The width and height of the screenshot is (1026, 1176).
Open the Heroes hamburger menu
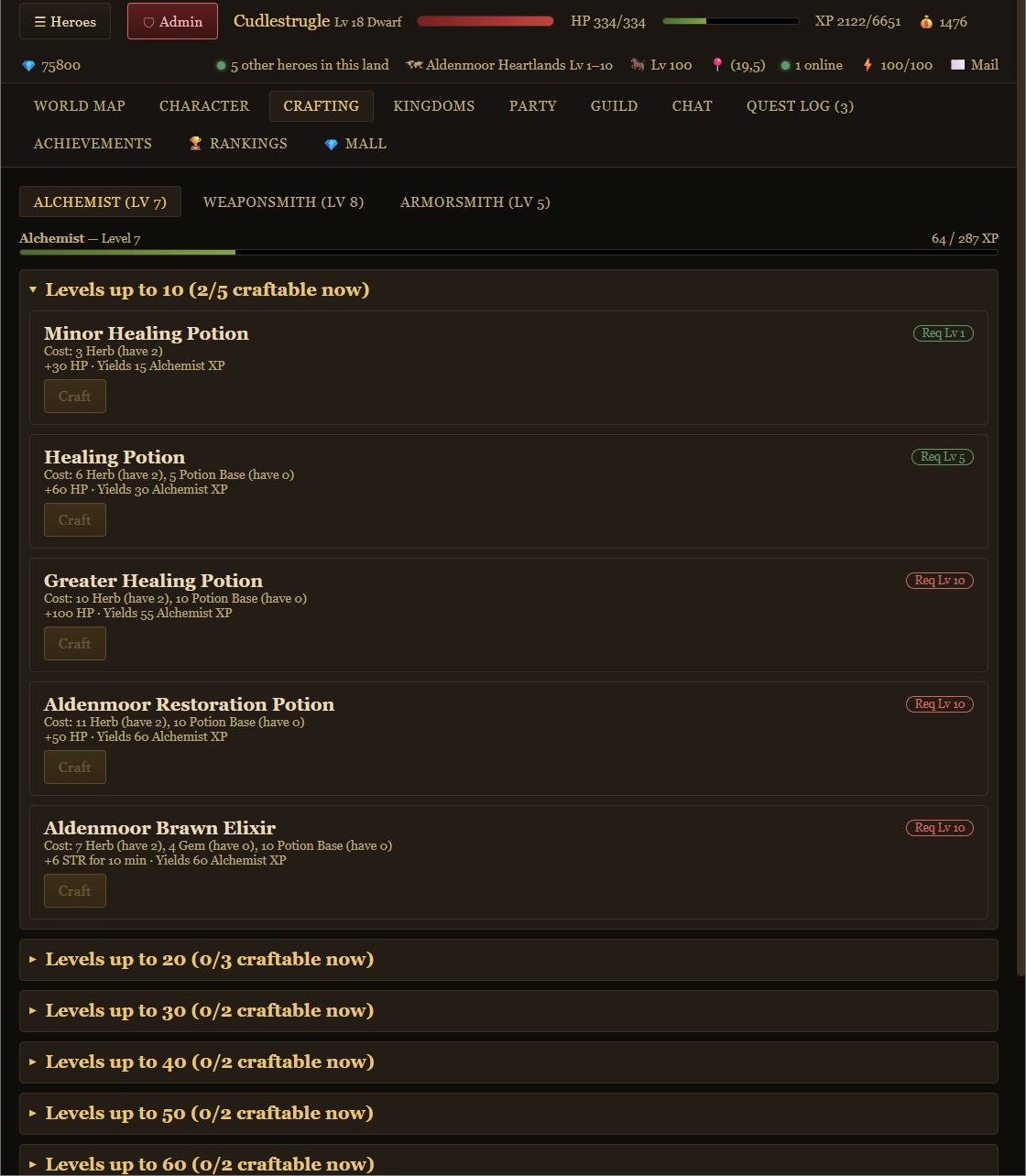coord(65,21)
